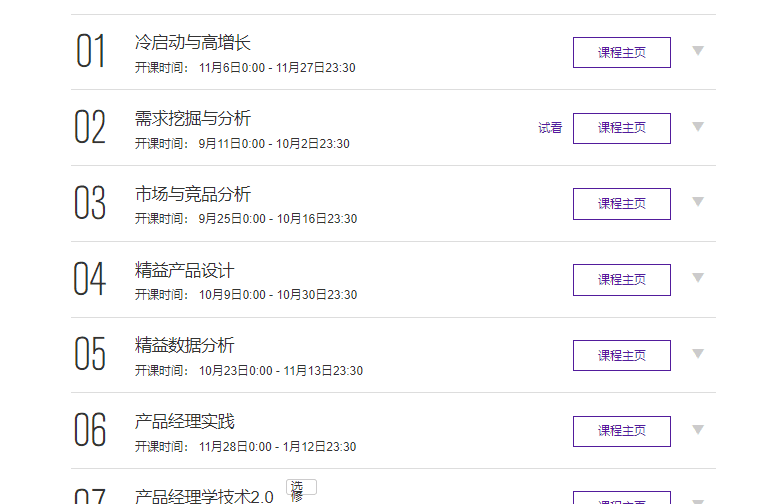Open 课程主页 for 需求挖掘与分析

point(621,128)
